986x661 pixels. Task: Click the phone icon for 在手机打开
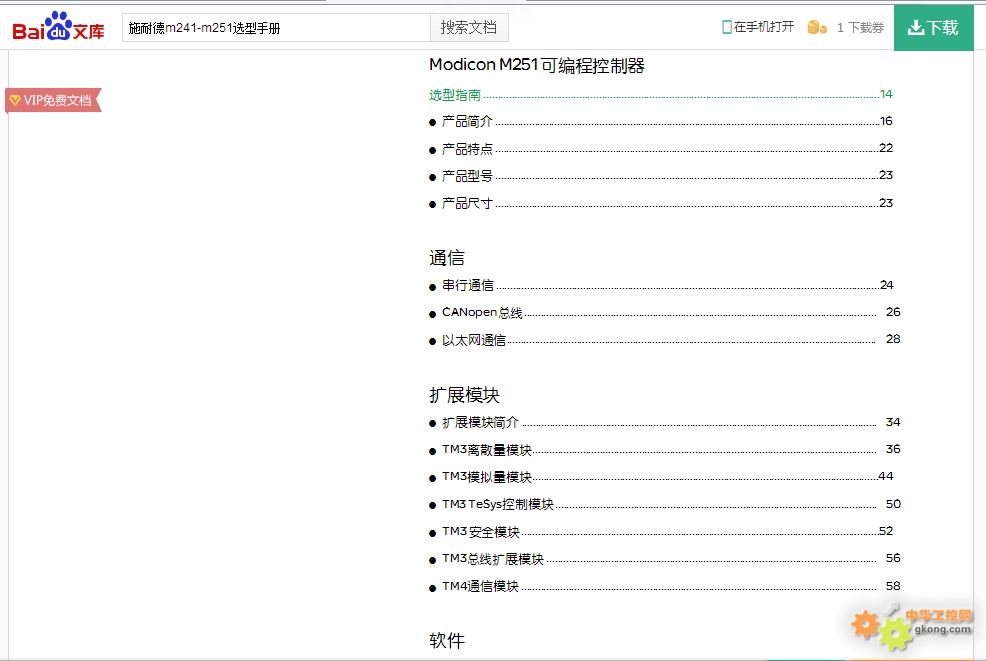tap(727, 27)
